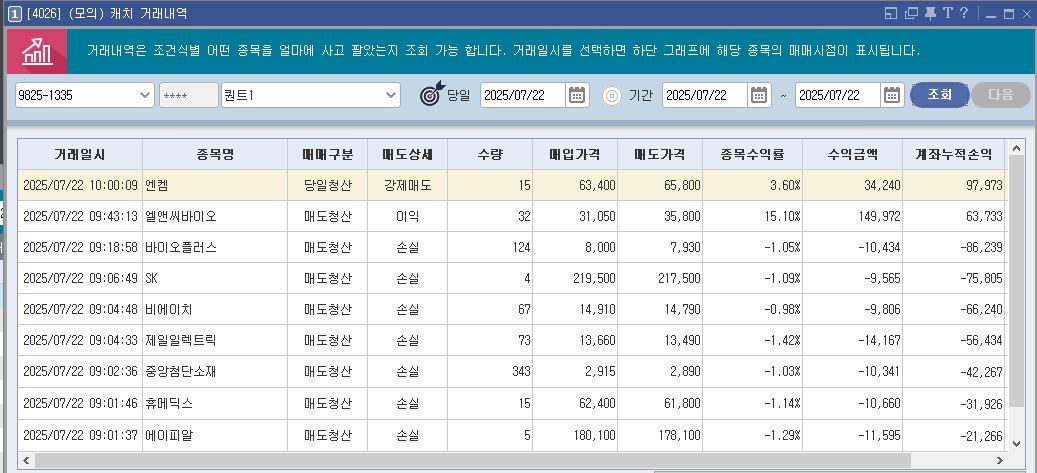The height and width of the screenshot is (473, 1037).
Task: Open help with the question mark icon
Action: point(964,13)
